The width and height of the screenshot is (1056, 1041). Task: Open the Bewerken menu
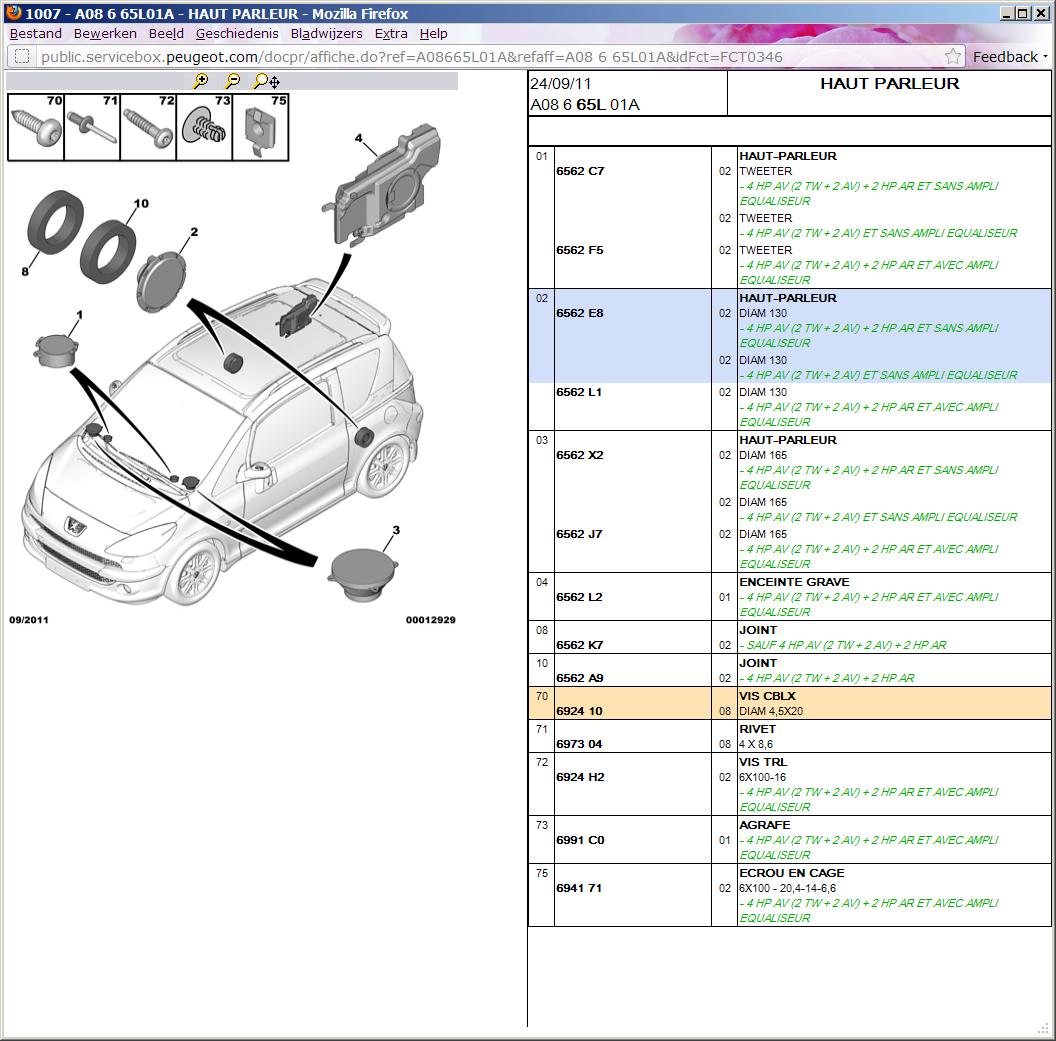tap(105, 34)
